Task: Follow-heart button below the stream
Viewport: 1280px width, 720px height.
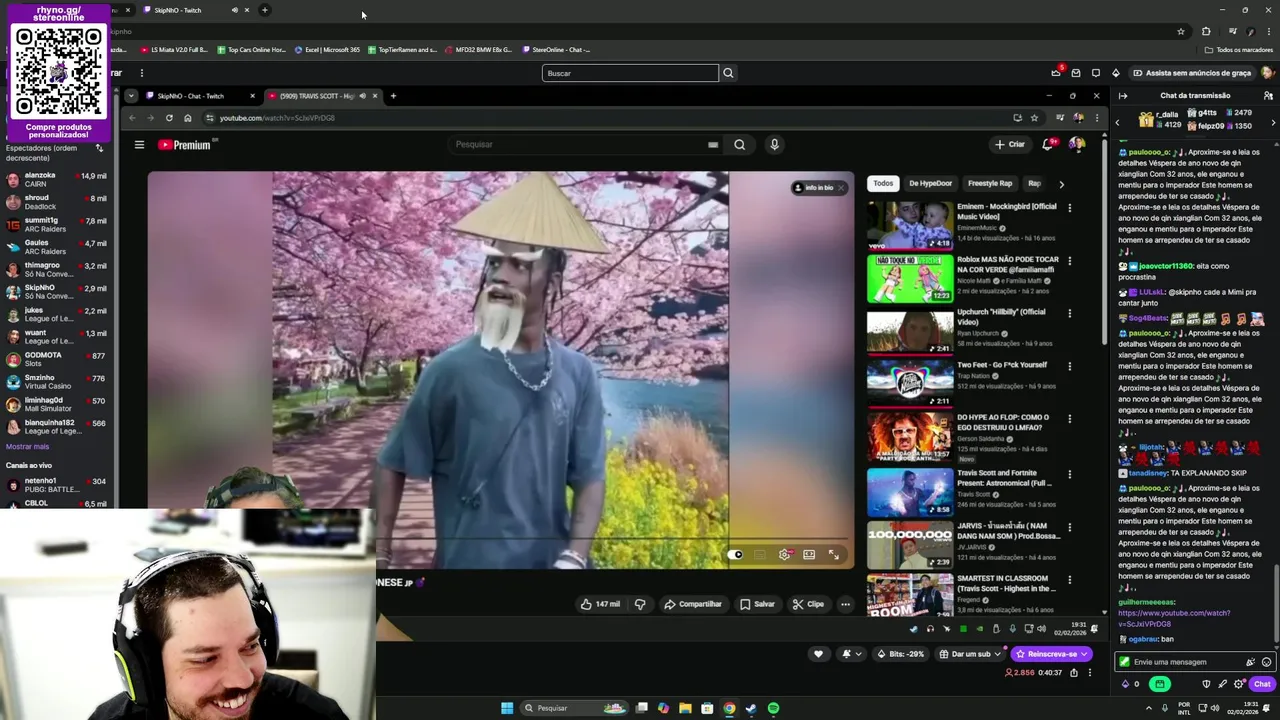Action: [818, 654]
